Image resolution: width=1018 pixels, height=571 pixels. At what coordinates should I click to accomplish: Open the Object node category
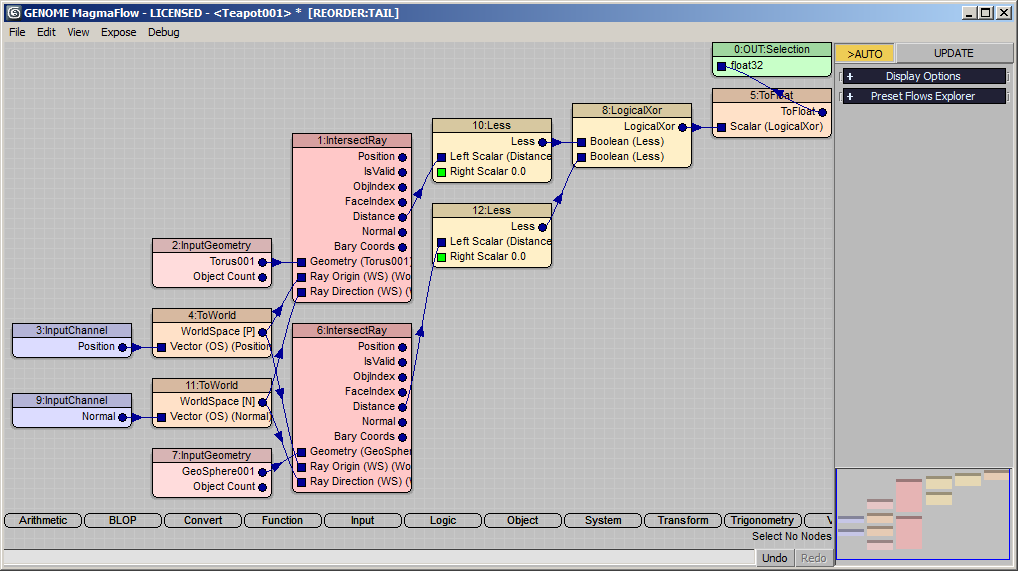click(523, 520)
